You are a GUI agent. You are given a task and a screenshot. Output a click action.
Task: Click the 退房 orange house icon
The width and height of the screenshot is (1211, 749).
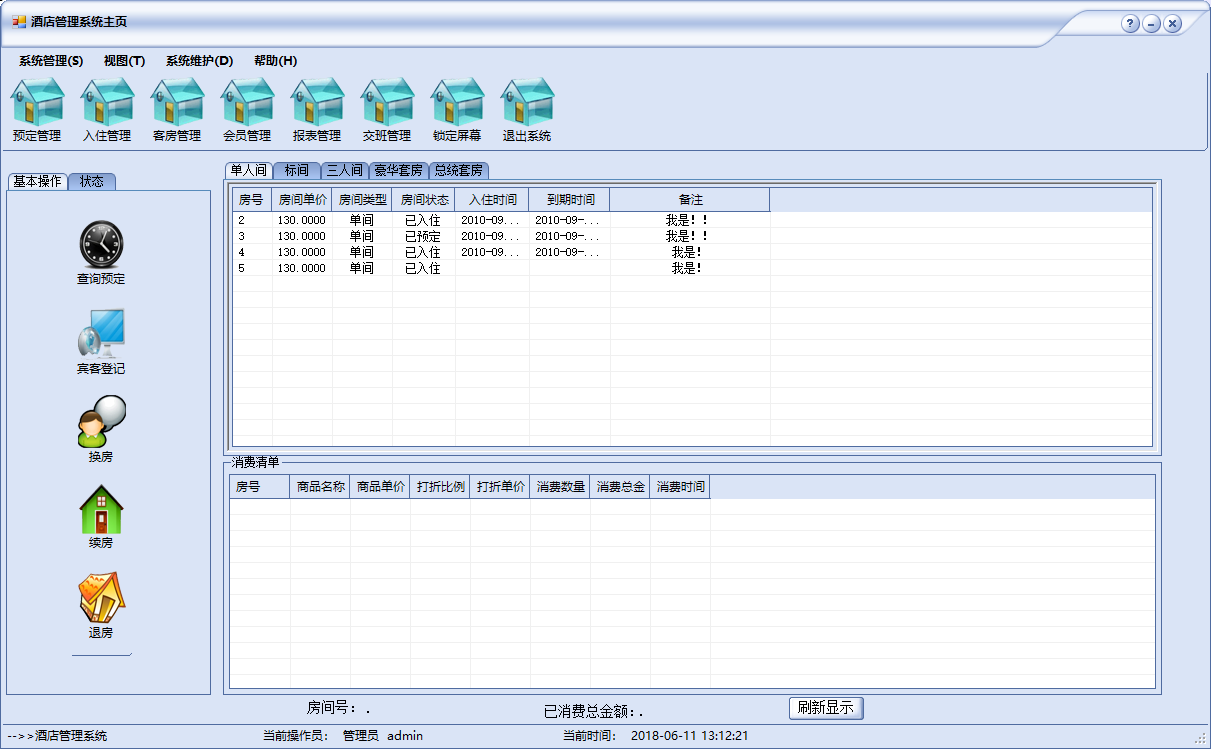[x=101, y=598]
